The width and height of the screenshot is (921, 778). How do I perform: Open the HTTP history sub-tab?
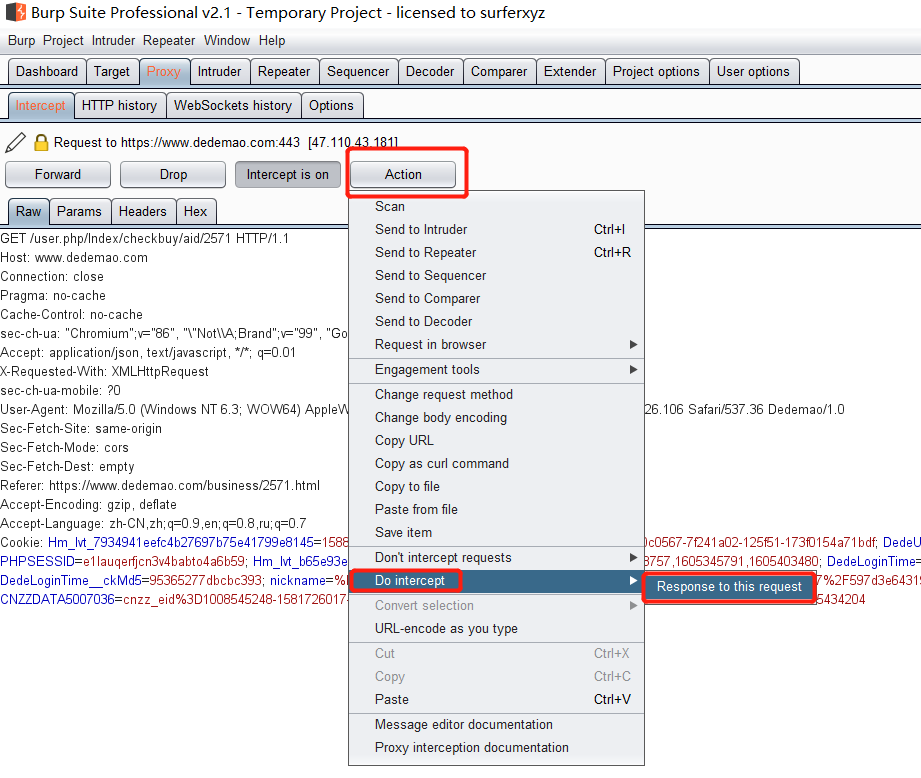119,106
